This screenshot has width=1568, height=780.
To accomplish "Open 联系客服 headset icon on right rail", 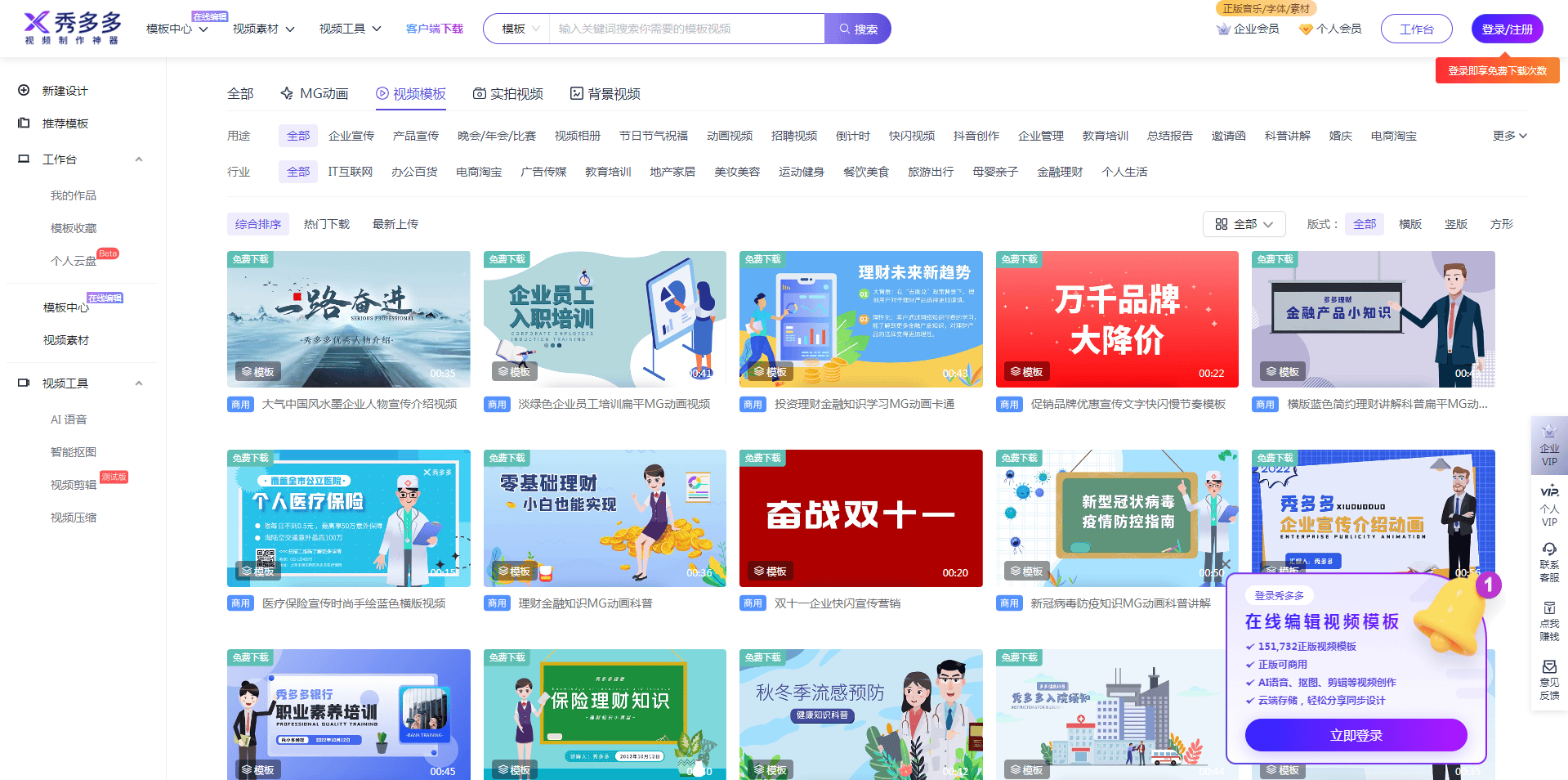I will [x=1548, y=549].
